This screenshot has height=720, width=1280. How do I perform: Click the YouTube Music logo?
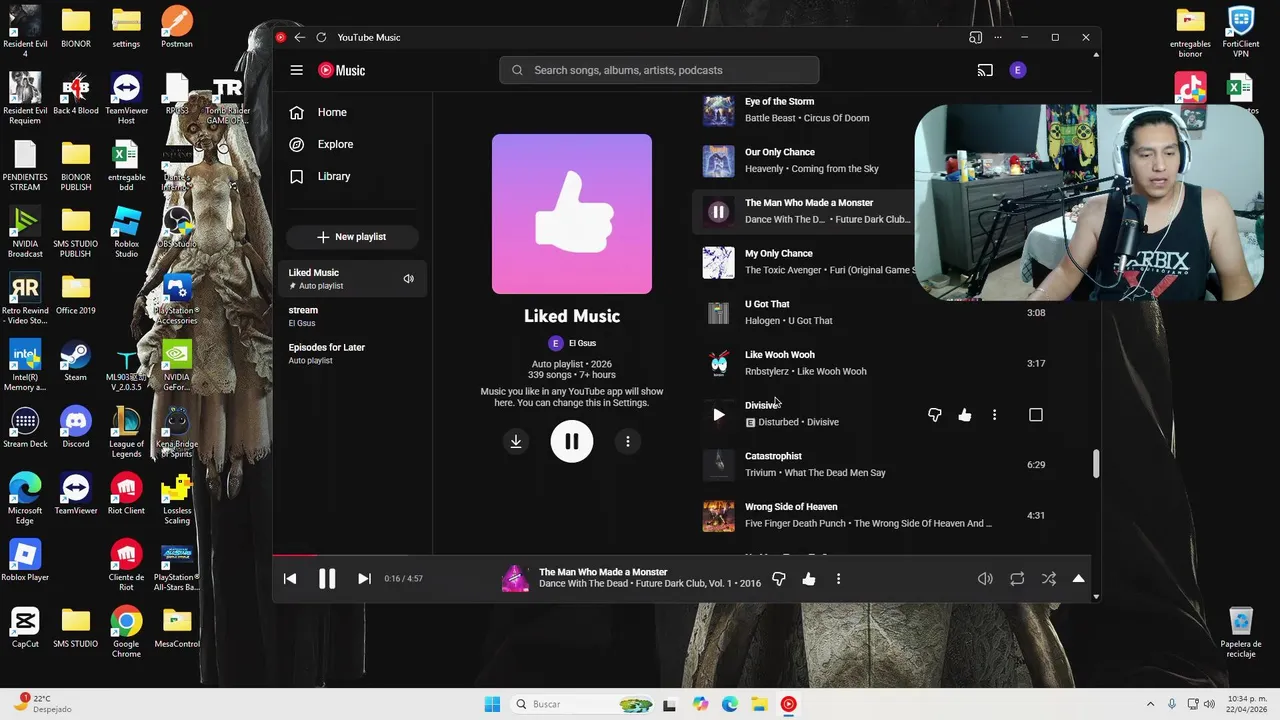click(x=342, y=70)
